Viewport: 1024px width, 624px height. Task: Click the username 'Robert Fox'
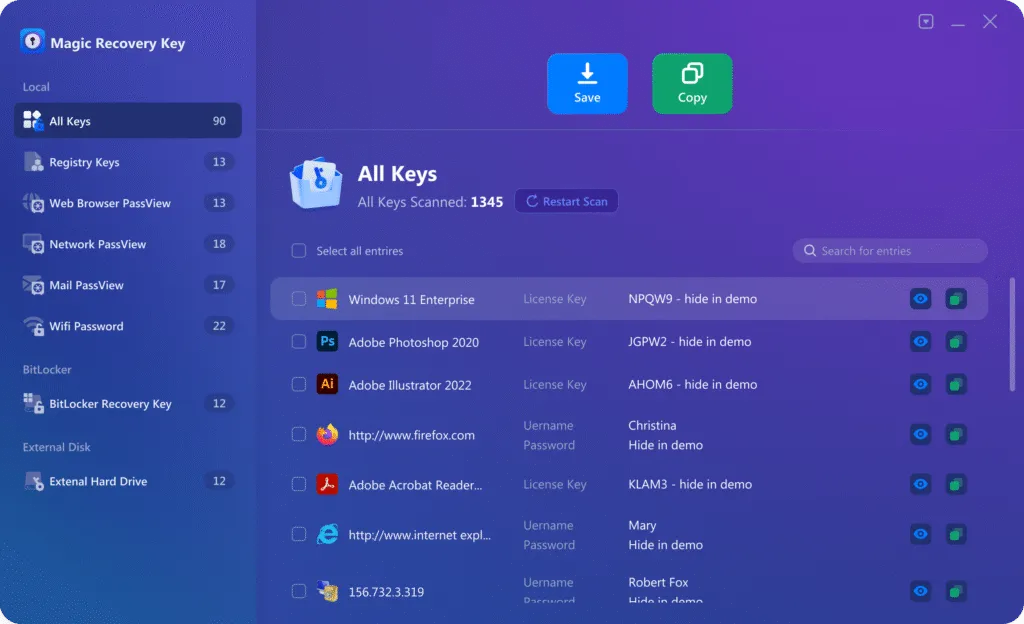click(x=658, y=582)
